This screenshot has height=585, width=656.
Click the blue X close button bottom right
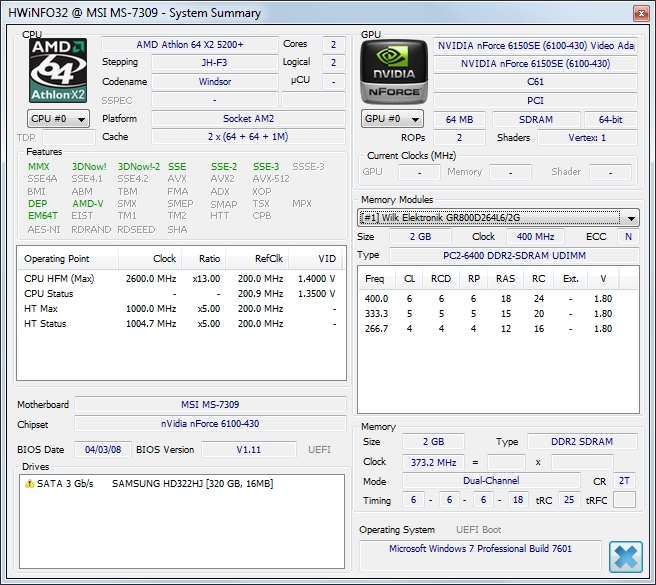tap(625, 557)
